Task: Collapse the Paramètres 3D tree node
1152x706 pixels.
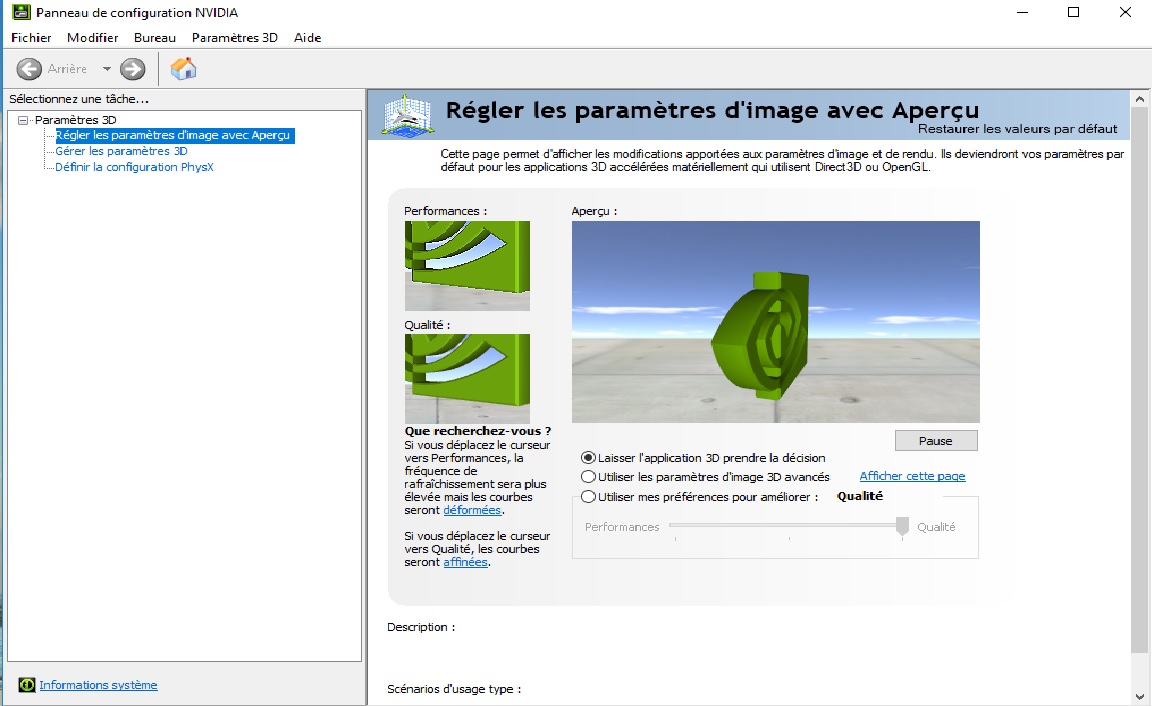Action: point(24,120)
